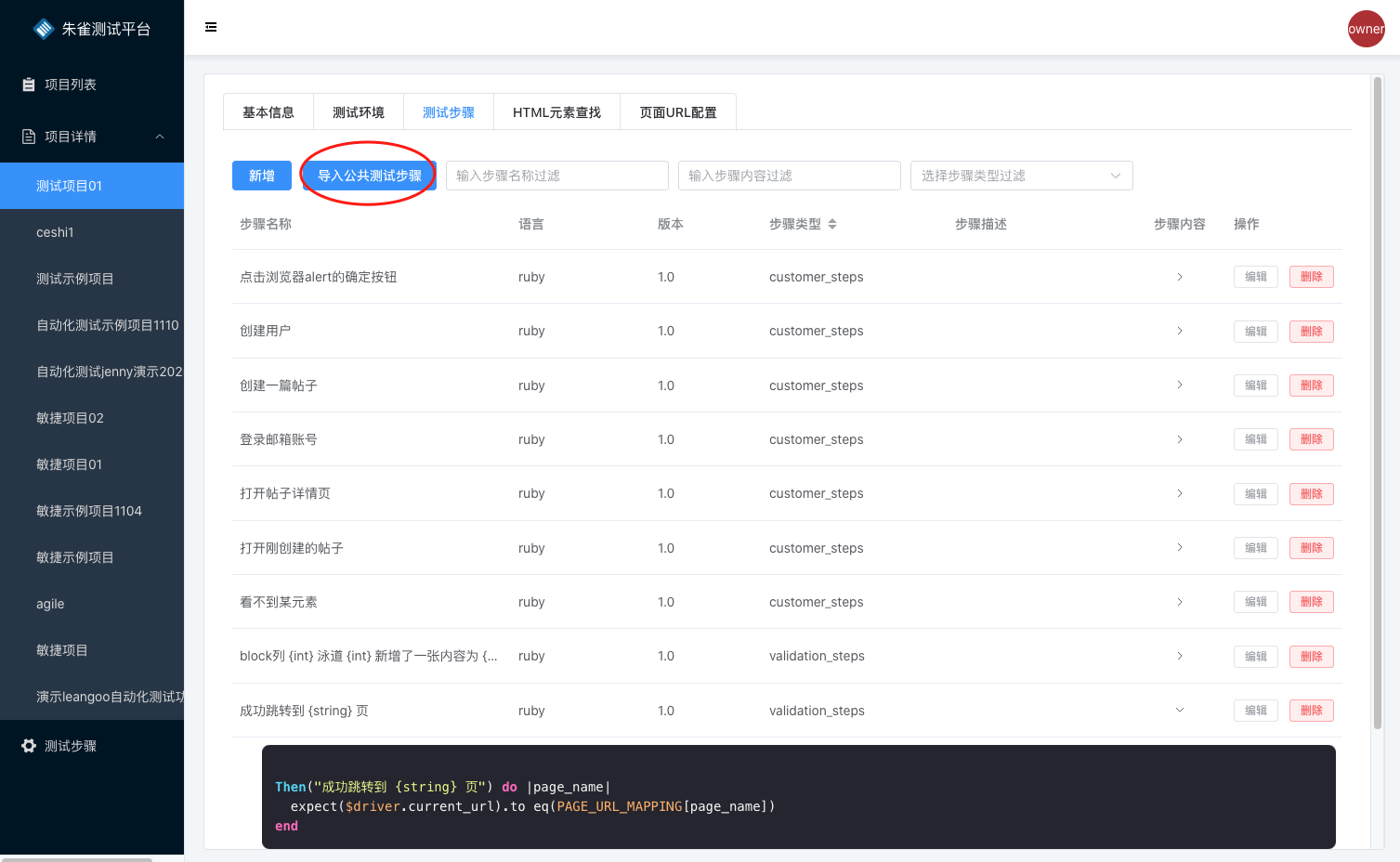The image size is (1400, 862).
Task: Expand step content for 创建用户 row
Action: (1180, 331)
